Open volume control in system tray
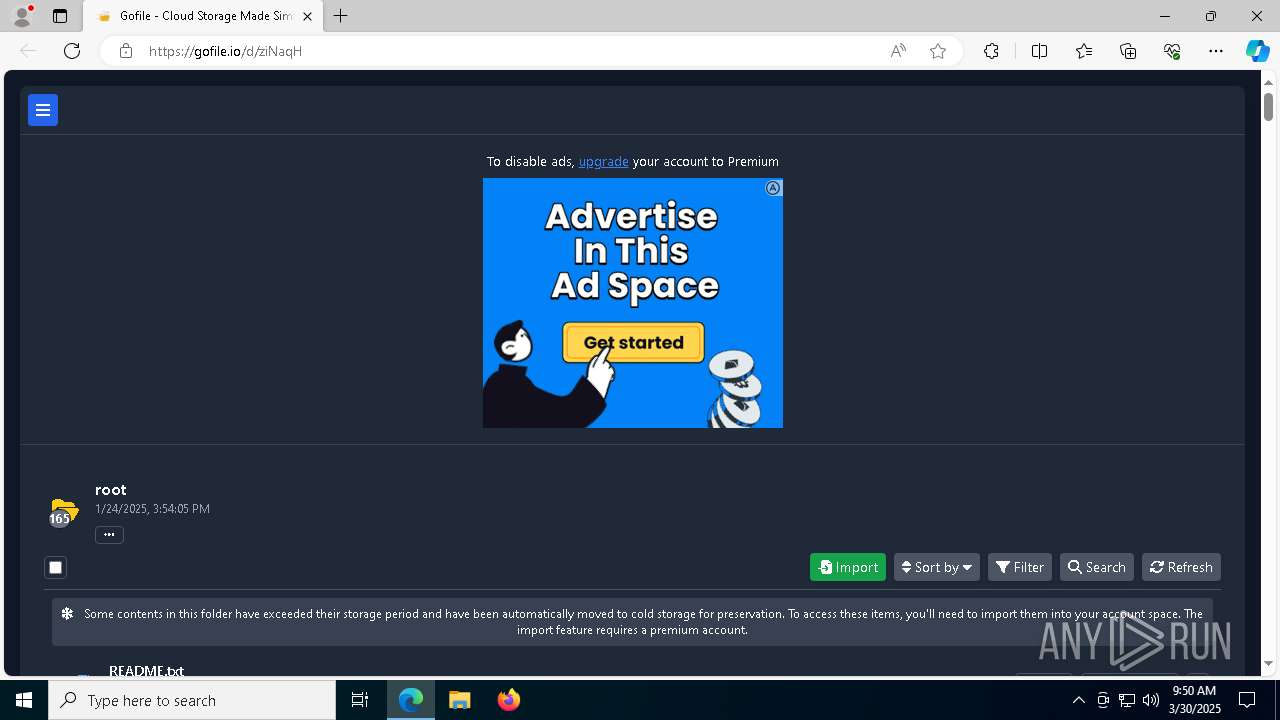Viewport: 1280px width, 720px height. coord(1150,700)
